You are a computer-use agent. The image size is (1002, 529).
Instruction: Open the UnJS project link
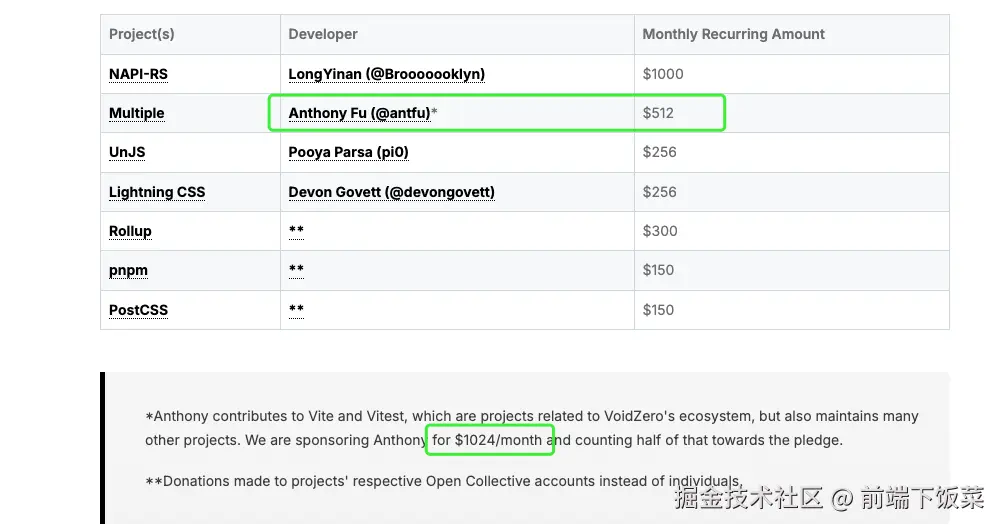(x=127, y=152)
